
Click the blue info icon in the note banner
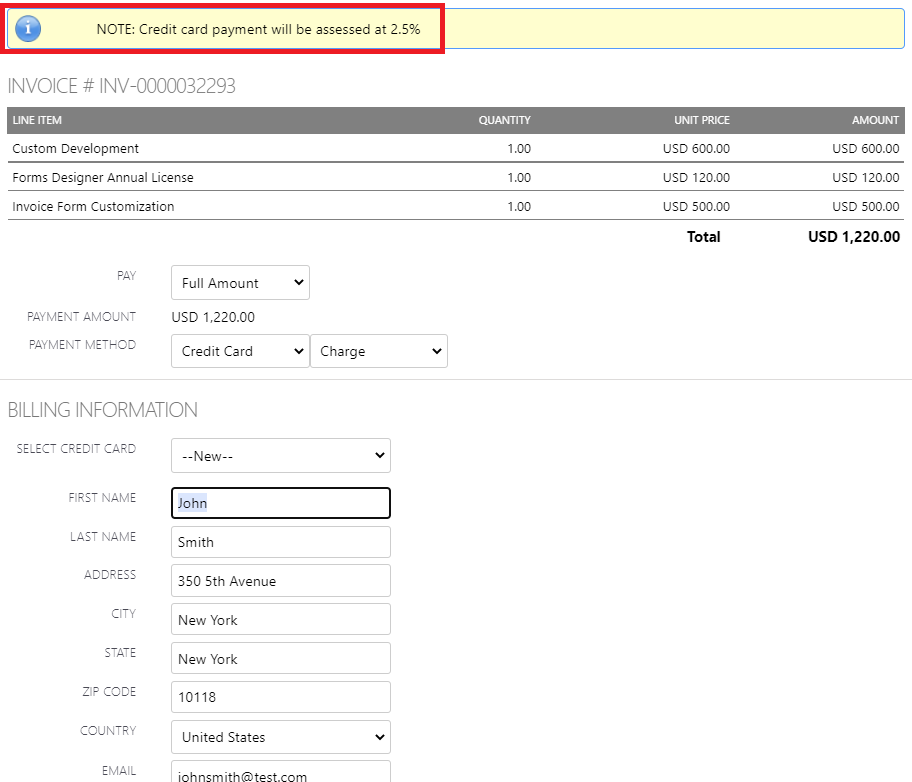29,29
